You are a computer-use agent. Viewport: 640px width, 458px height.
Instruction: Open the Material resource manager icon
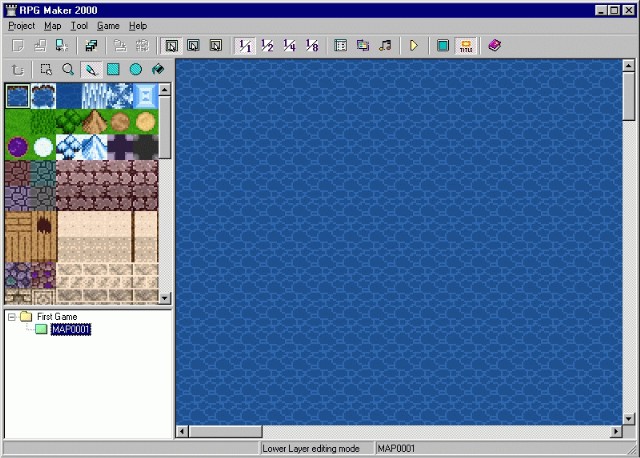363,45
